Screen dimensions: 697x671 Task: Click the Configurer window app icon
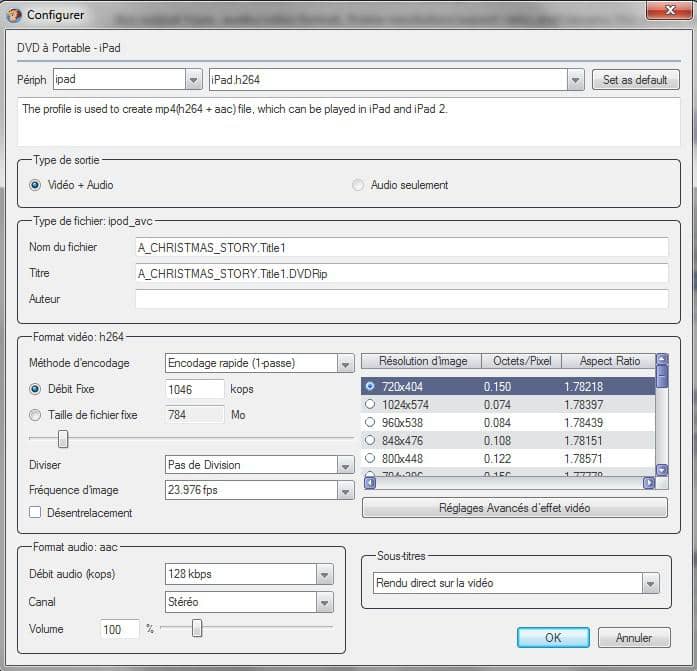point(14,15)
